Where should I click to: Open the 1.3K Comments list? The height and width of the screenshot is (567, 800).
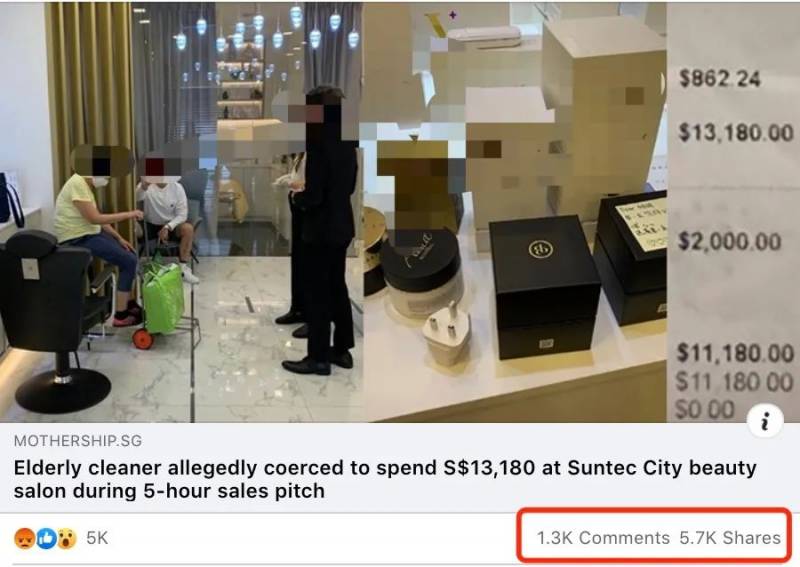pyautogui.click(x=603, y=538)
